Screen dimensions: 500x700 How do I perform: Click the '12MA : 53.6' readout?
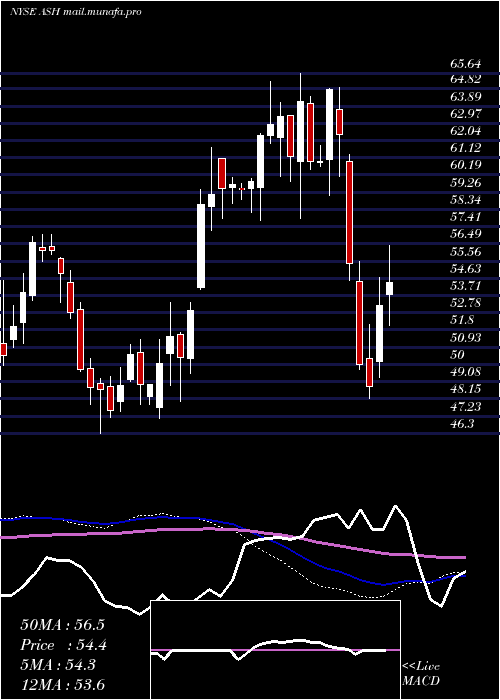tap(62, 685)
